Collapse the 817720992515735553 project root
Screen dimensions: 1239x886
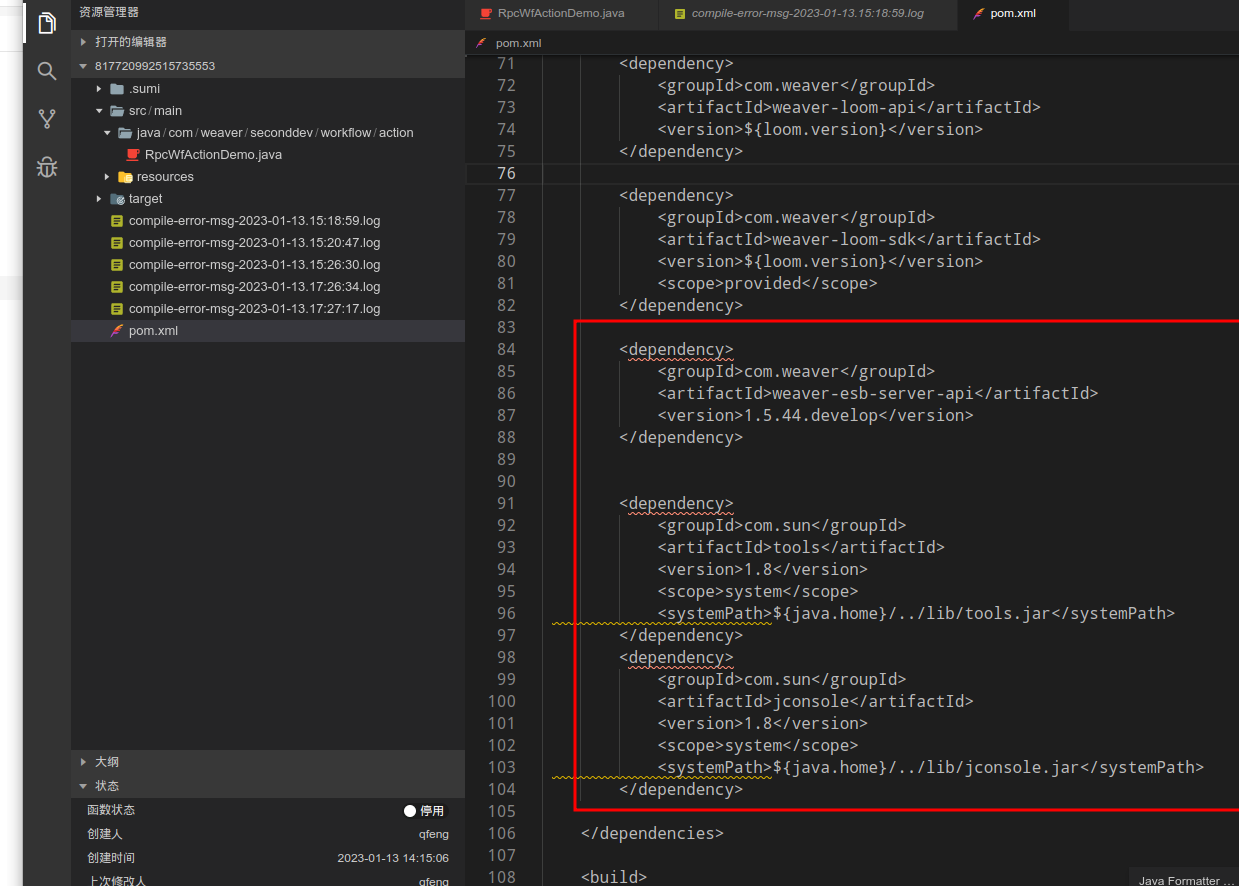click(x=84, y=66)
